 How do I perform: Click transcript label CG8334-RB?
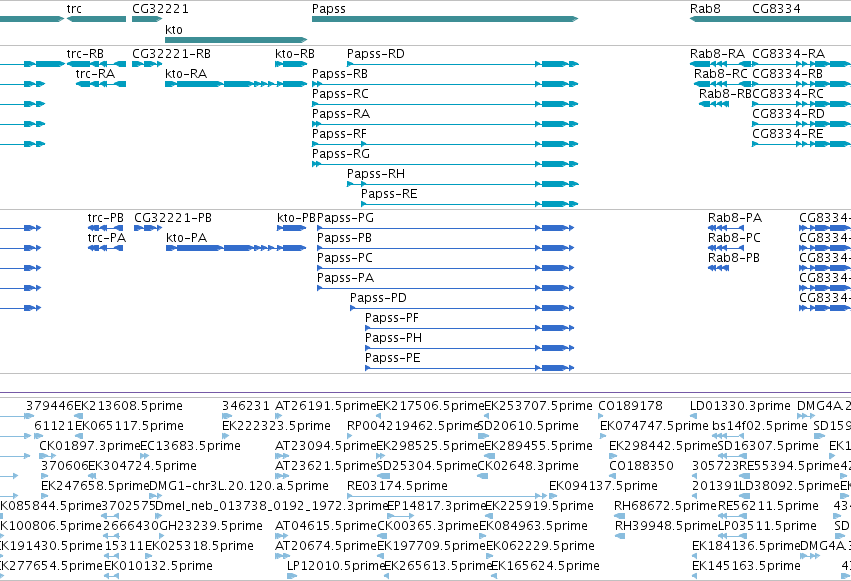pyautogui.click(x=788, y=74)
